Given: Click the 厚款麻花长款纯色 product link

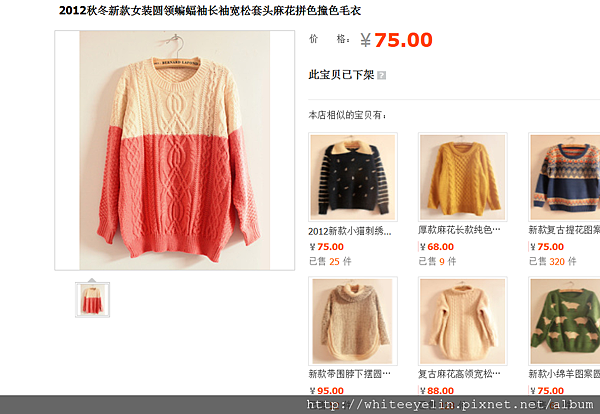Looking at the screenshot, I should tap(459, 230).
